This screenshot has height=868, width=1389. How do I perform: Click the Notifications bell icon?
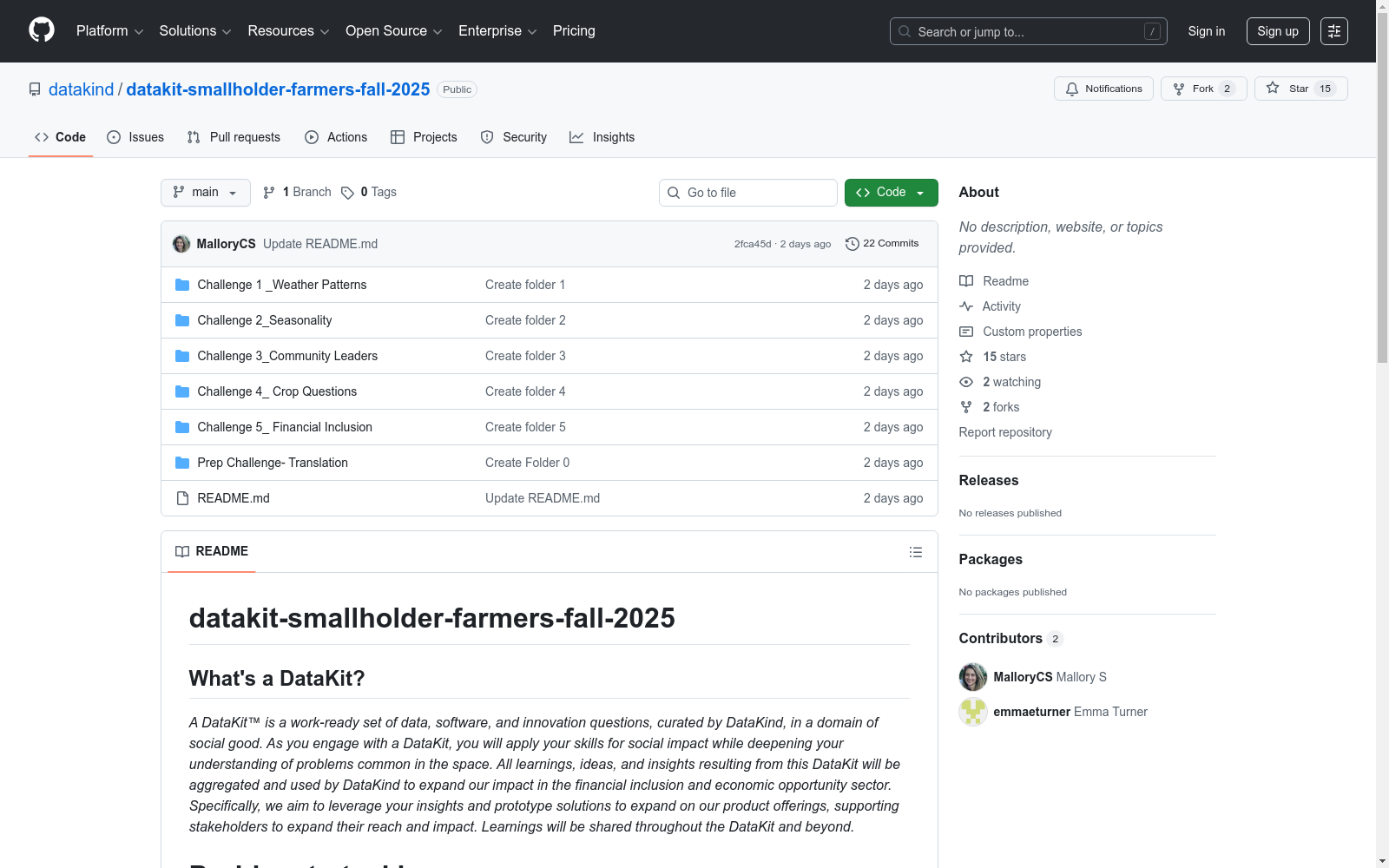(x=1072, y=89)
